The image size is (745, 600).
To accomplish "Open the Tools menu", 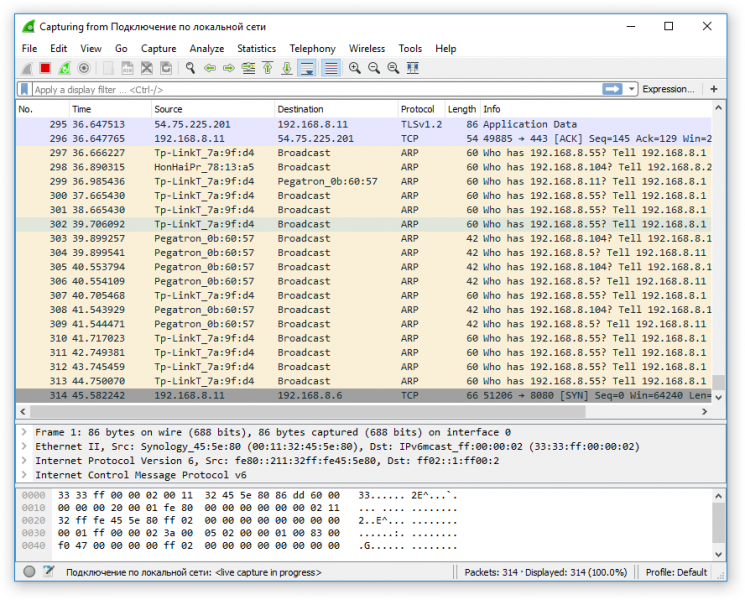I will click(x=410, y=48).
